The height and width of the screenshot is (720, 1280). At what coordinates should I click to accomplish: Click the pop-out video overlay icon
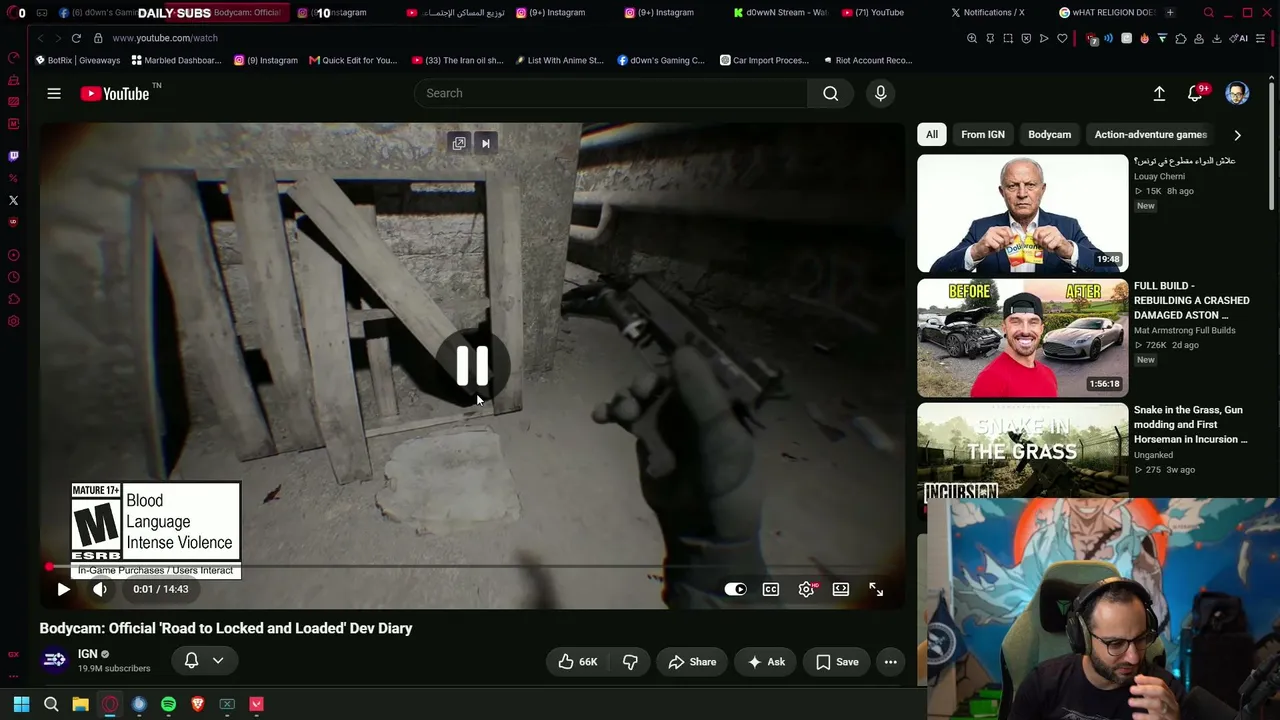[459, 143]
